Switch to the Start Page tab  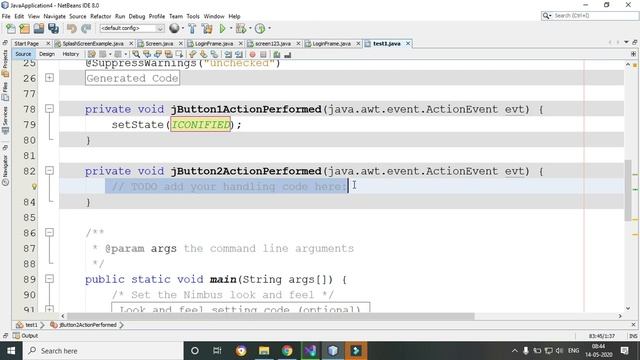[27, 44]
